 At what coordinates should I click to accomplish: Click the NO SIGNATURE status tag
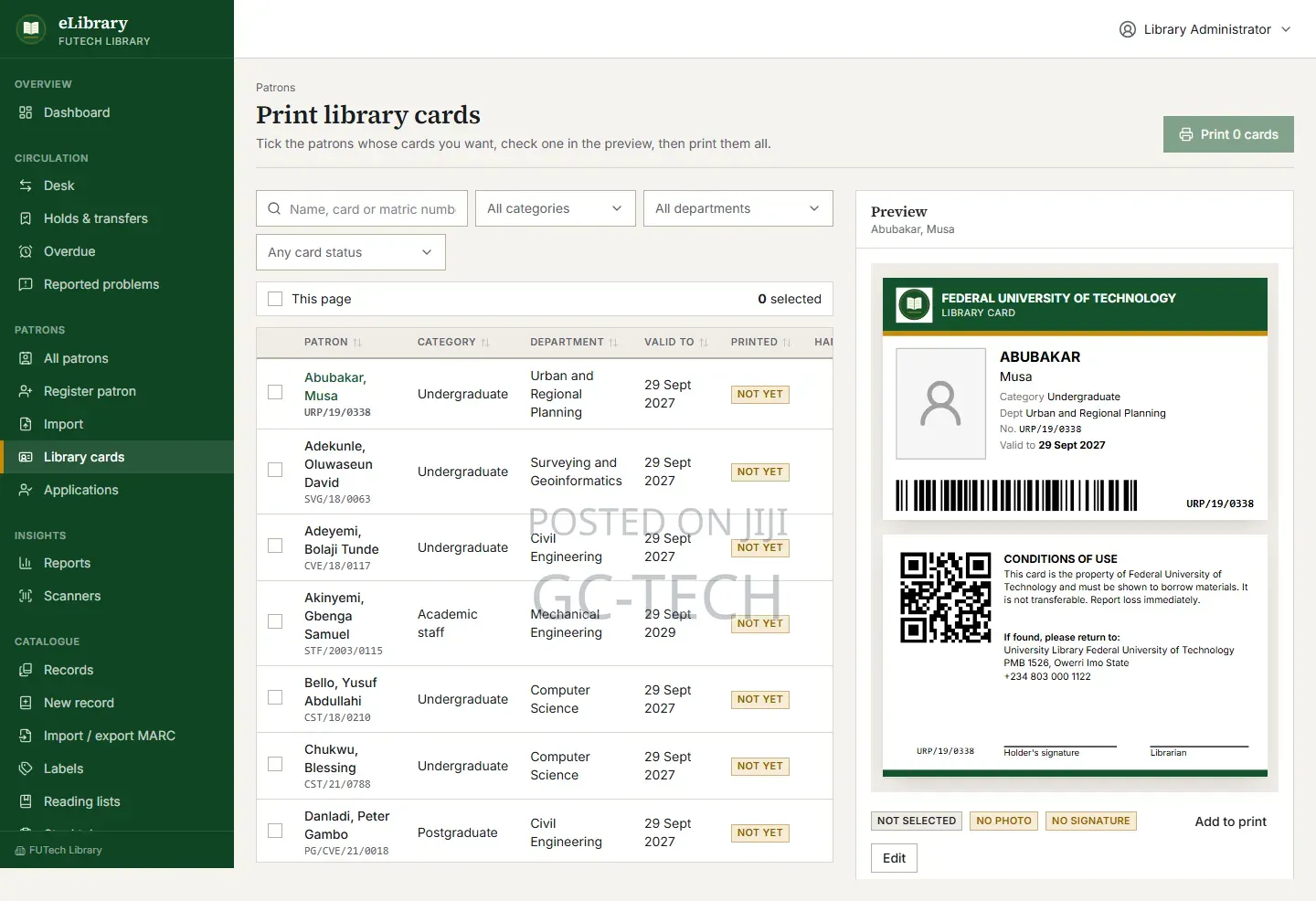pos(1090,821)
